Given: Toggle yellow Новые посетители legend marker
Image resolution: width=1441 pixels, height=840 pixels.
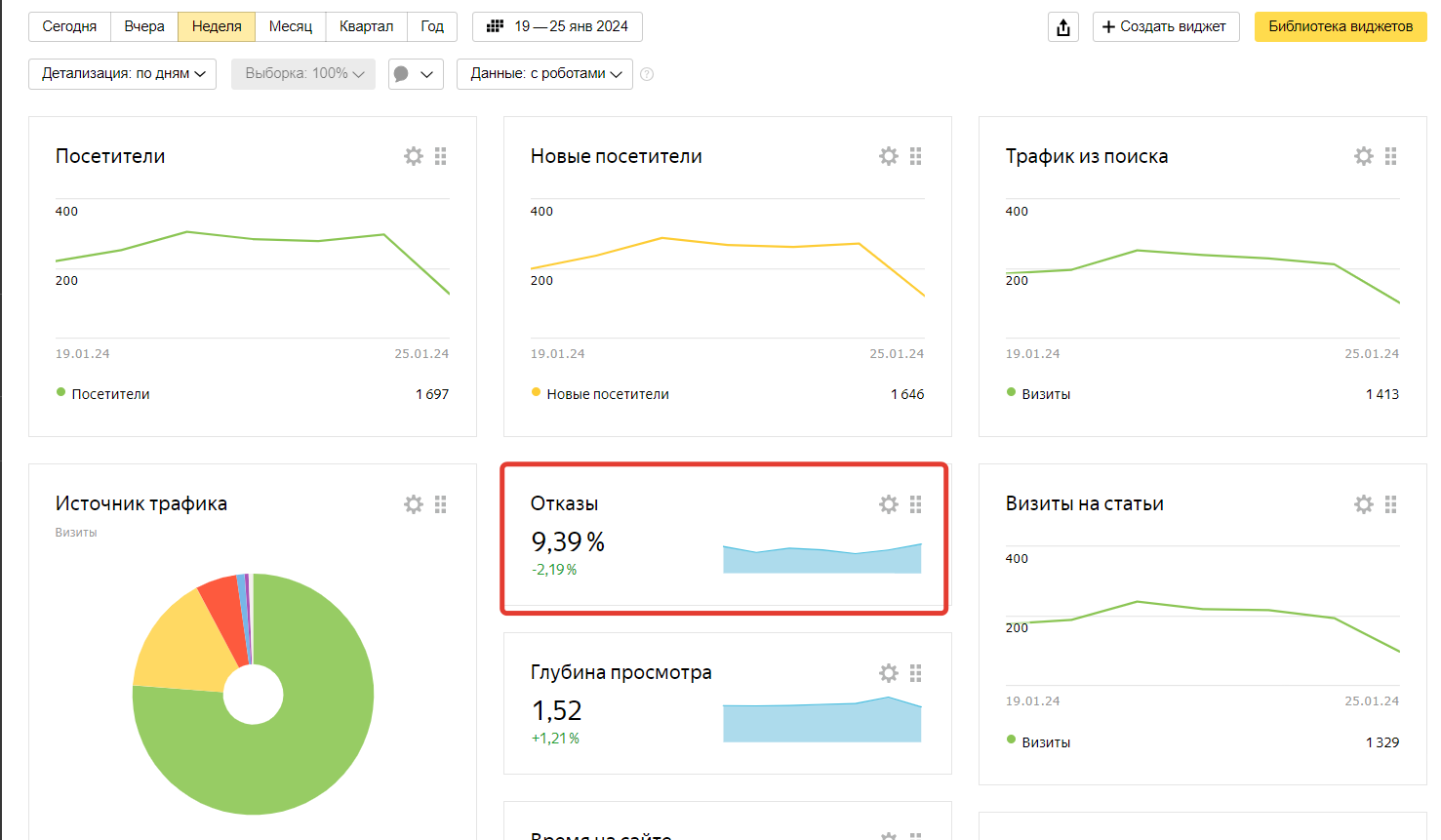Looking at the screenshot, I should click(x=536, y=392).
